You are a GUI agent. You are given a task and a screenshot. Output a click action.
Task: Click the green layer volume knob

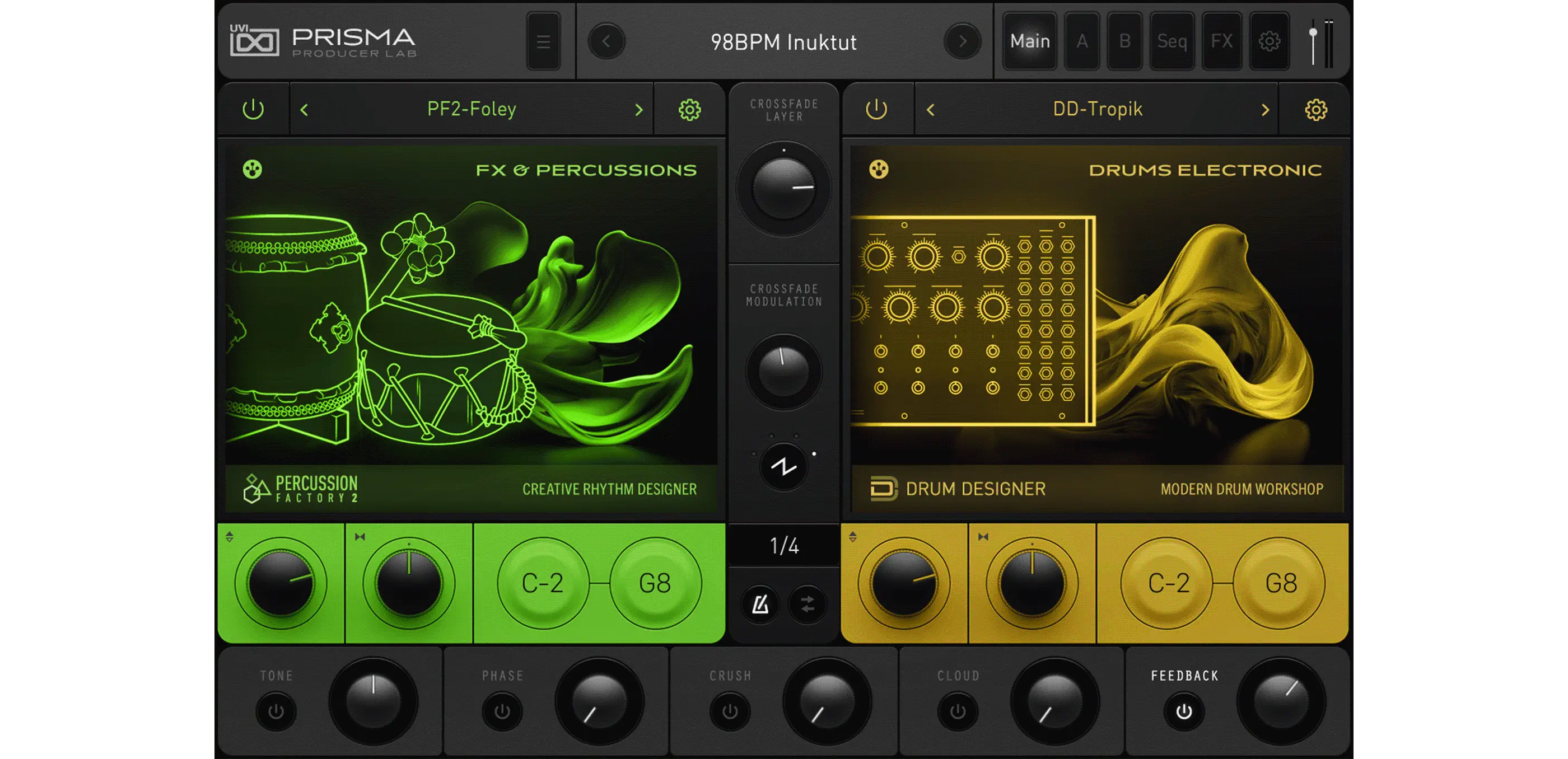pyautogui.click(x=281, y=583)
